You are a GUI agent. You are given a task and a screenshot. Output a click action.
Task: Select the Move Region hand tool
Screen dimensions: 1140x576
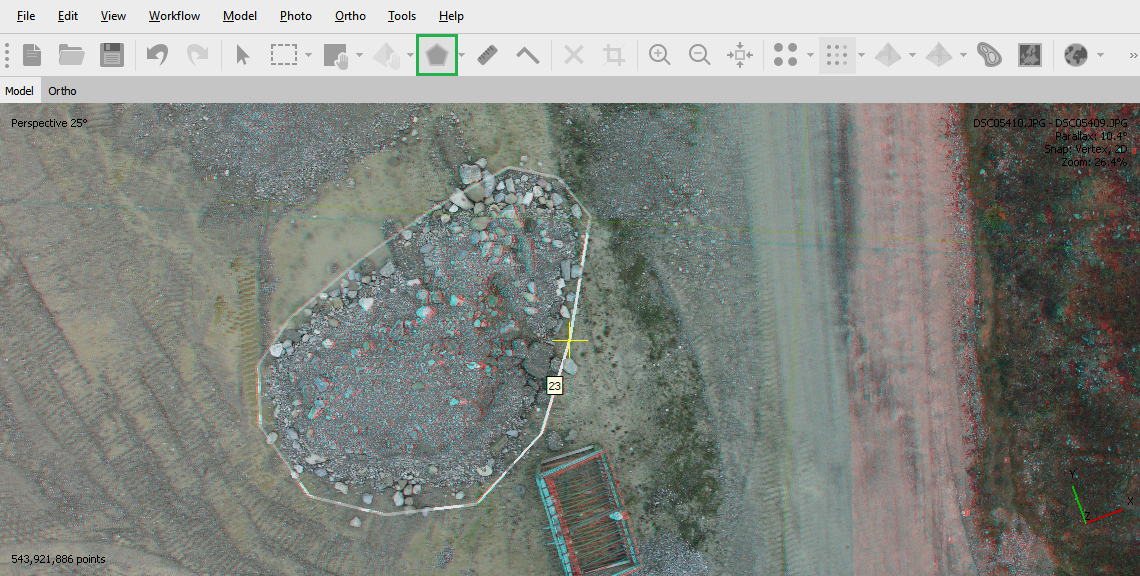[335, 55]
